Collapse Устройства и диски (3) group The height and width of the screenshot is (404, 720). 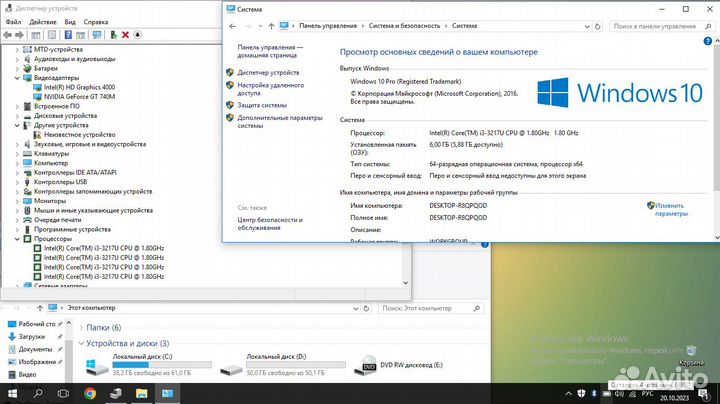(81, 343)
